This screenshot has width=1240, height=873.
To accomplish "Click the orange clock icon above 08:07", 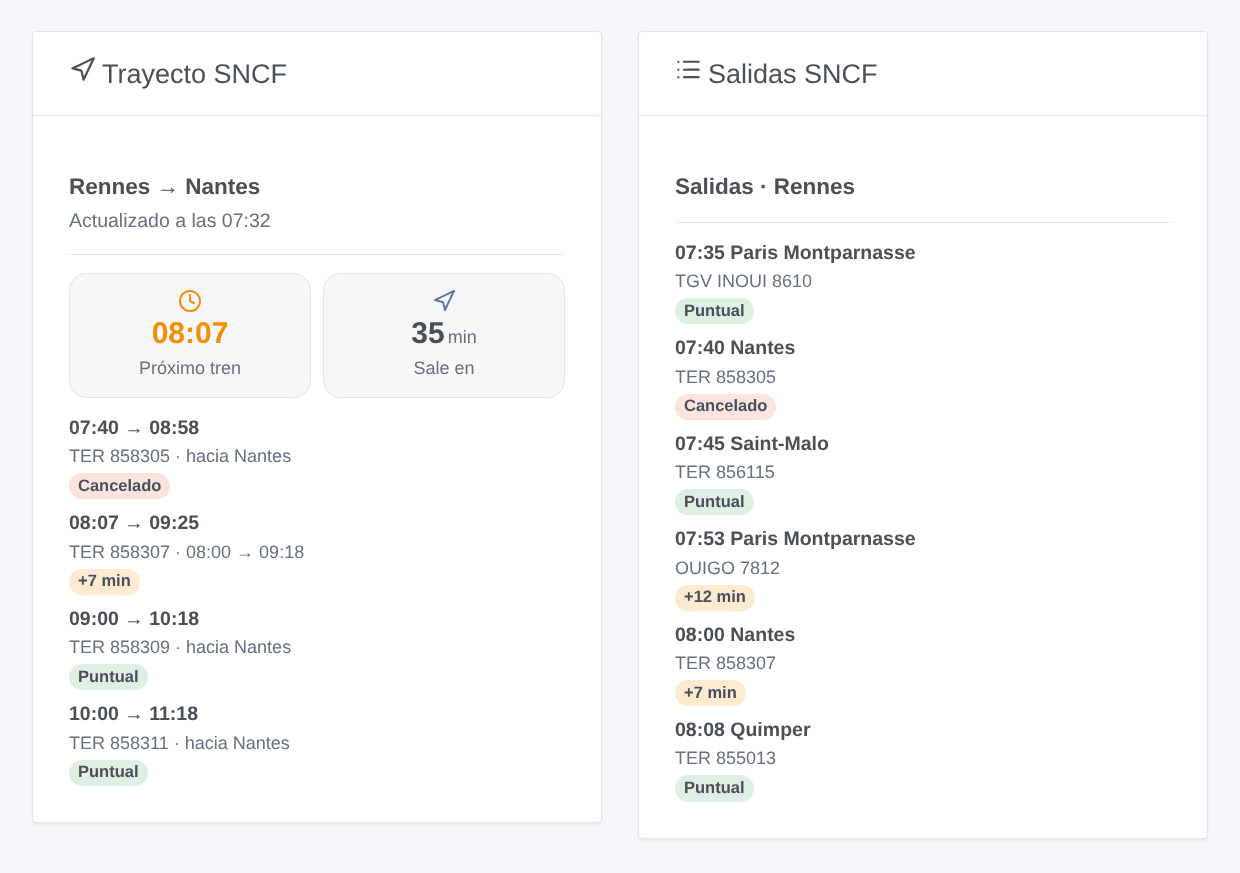I will [190, 301].
